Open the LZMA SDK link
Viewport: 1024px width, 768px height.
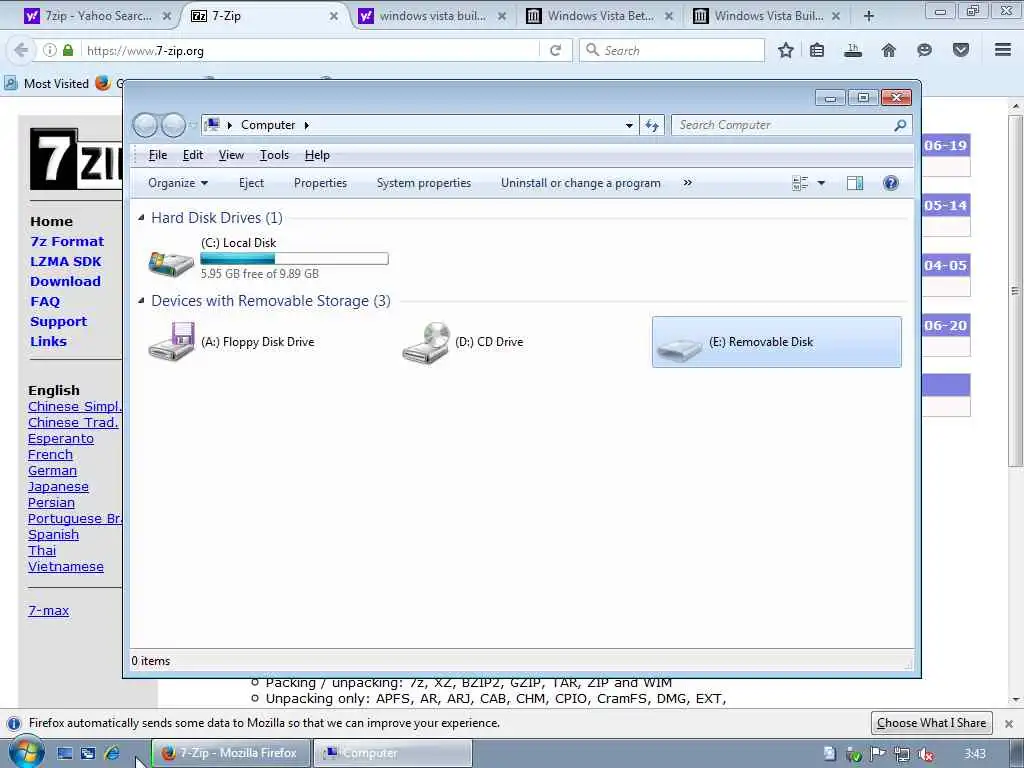65,261
